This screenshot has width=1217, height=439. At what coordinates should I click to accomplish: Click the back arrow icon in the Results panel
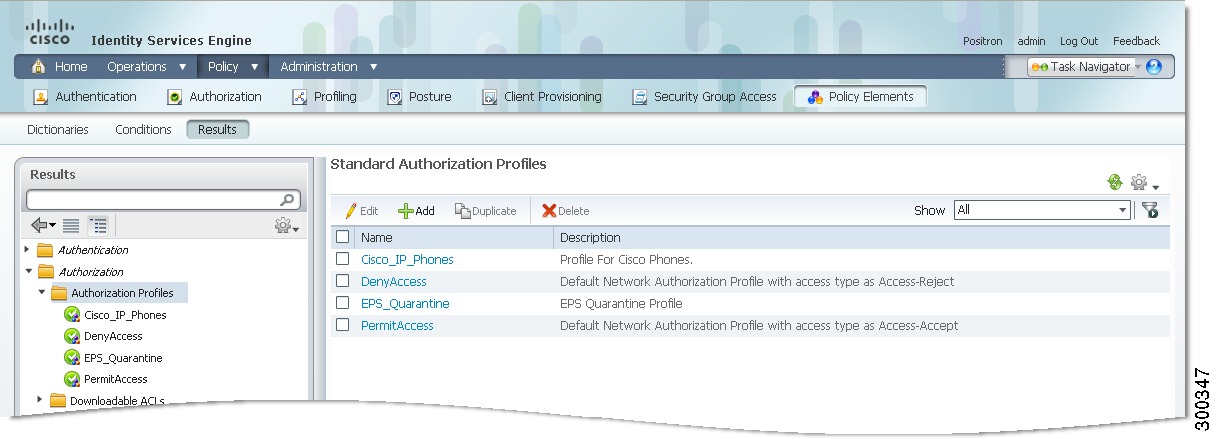43,226
